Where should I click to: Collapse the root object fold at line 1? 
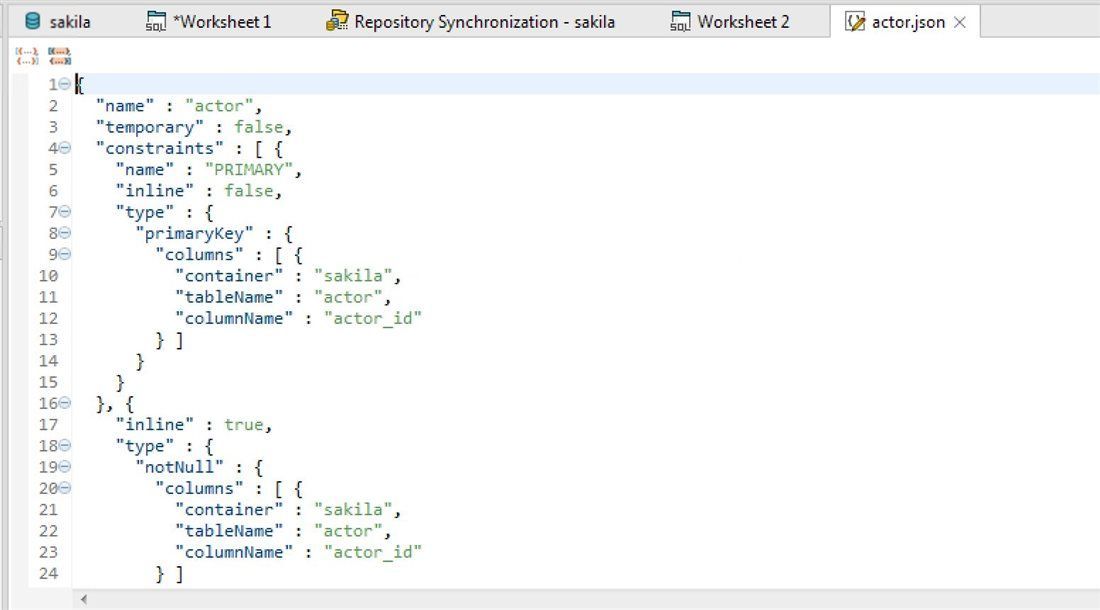65,84
